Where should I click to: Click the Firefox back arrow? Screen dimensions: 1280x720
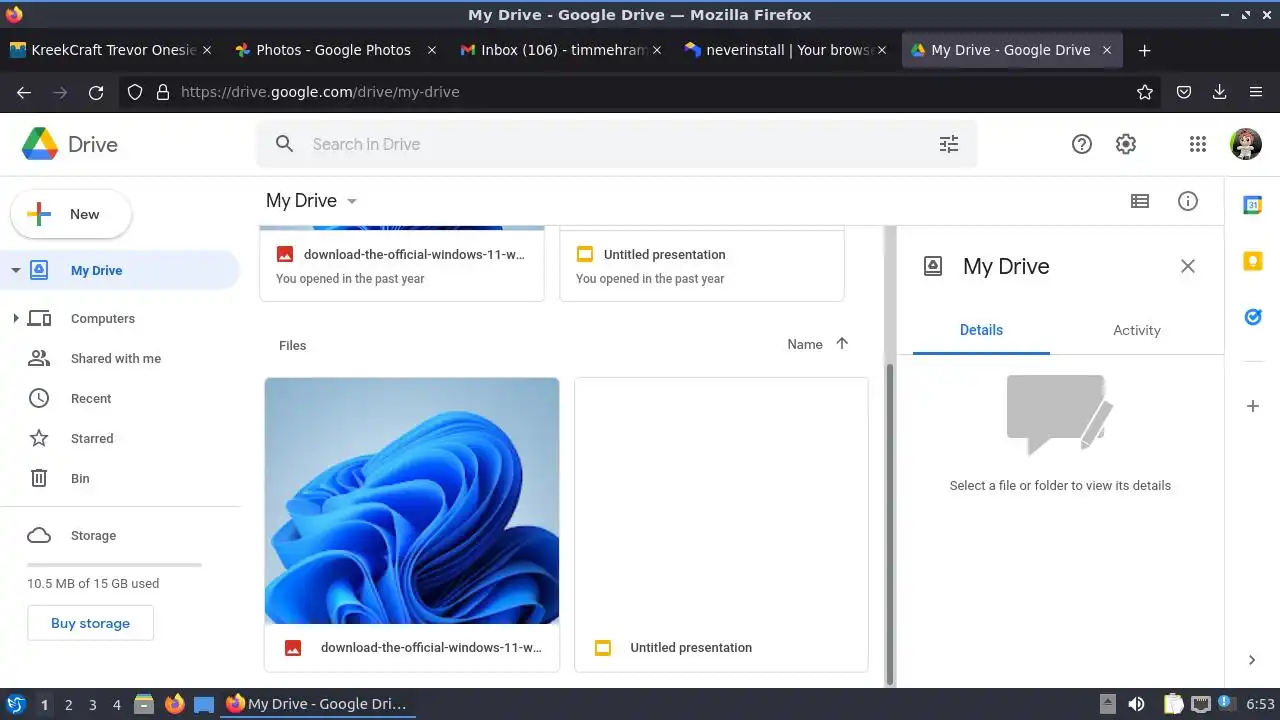[24, 92]
